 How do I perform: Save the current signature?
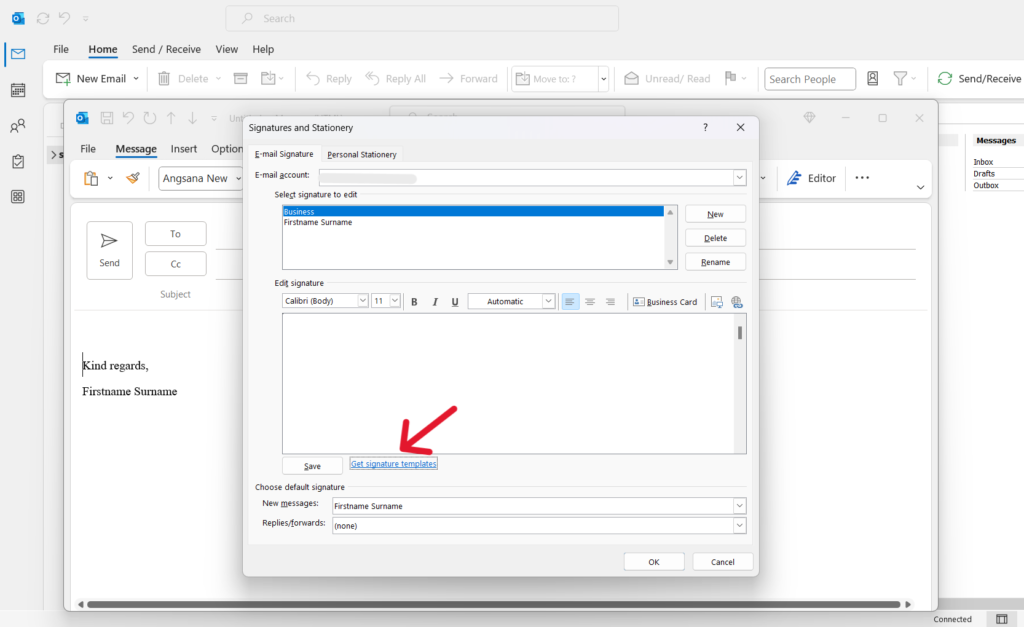312,465
